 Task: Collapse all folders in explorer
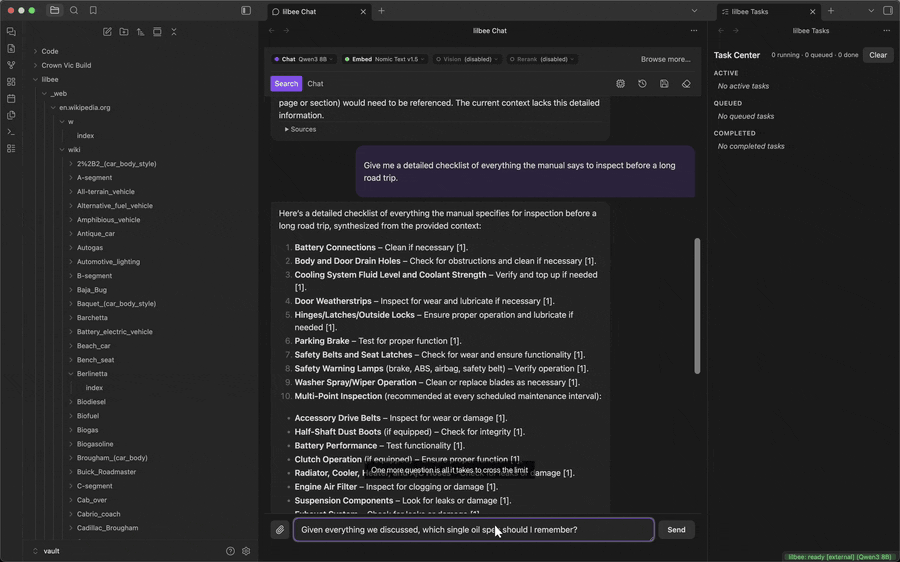coord(173,32)
